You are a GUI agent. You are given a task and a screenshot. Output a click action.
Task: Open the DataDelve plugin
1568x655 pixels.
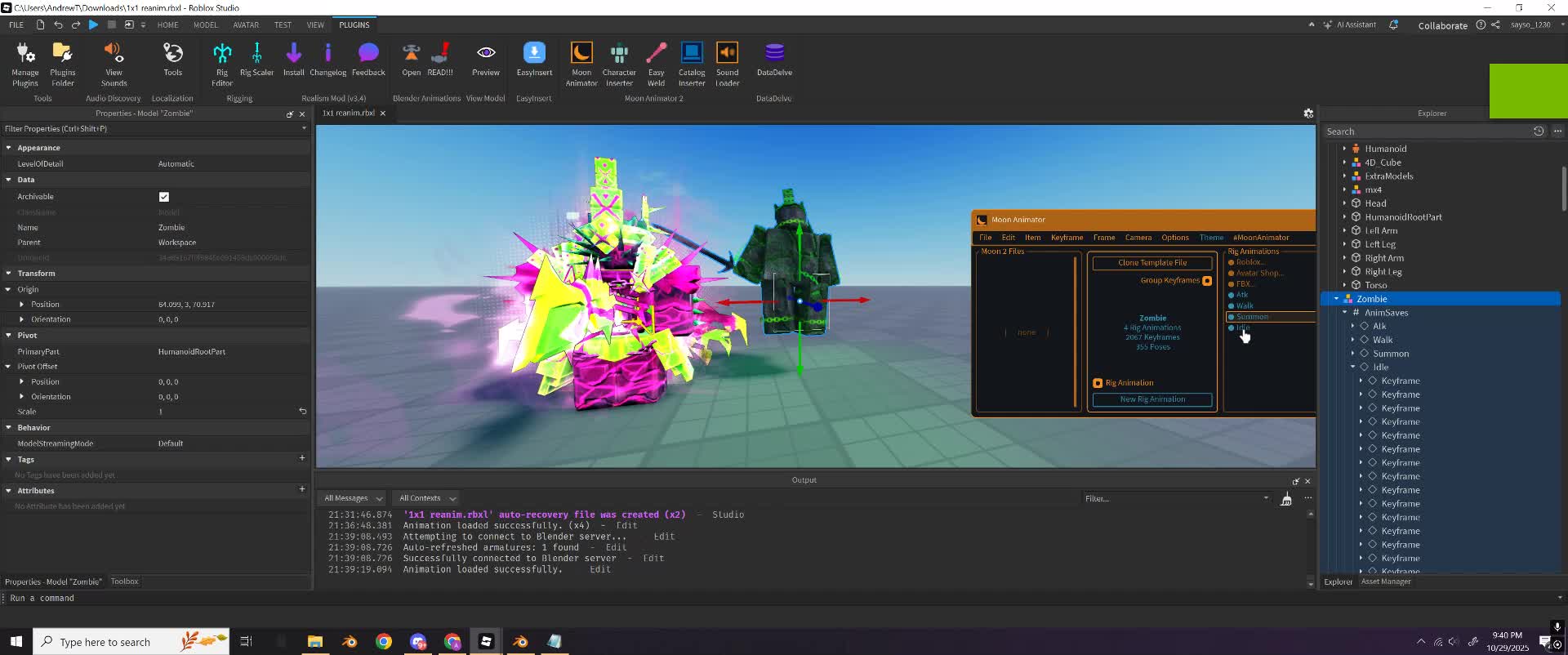click(x=774, y=60)
